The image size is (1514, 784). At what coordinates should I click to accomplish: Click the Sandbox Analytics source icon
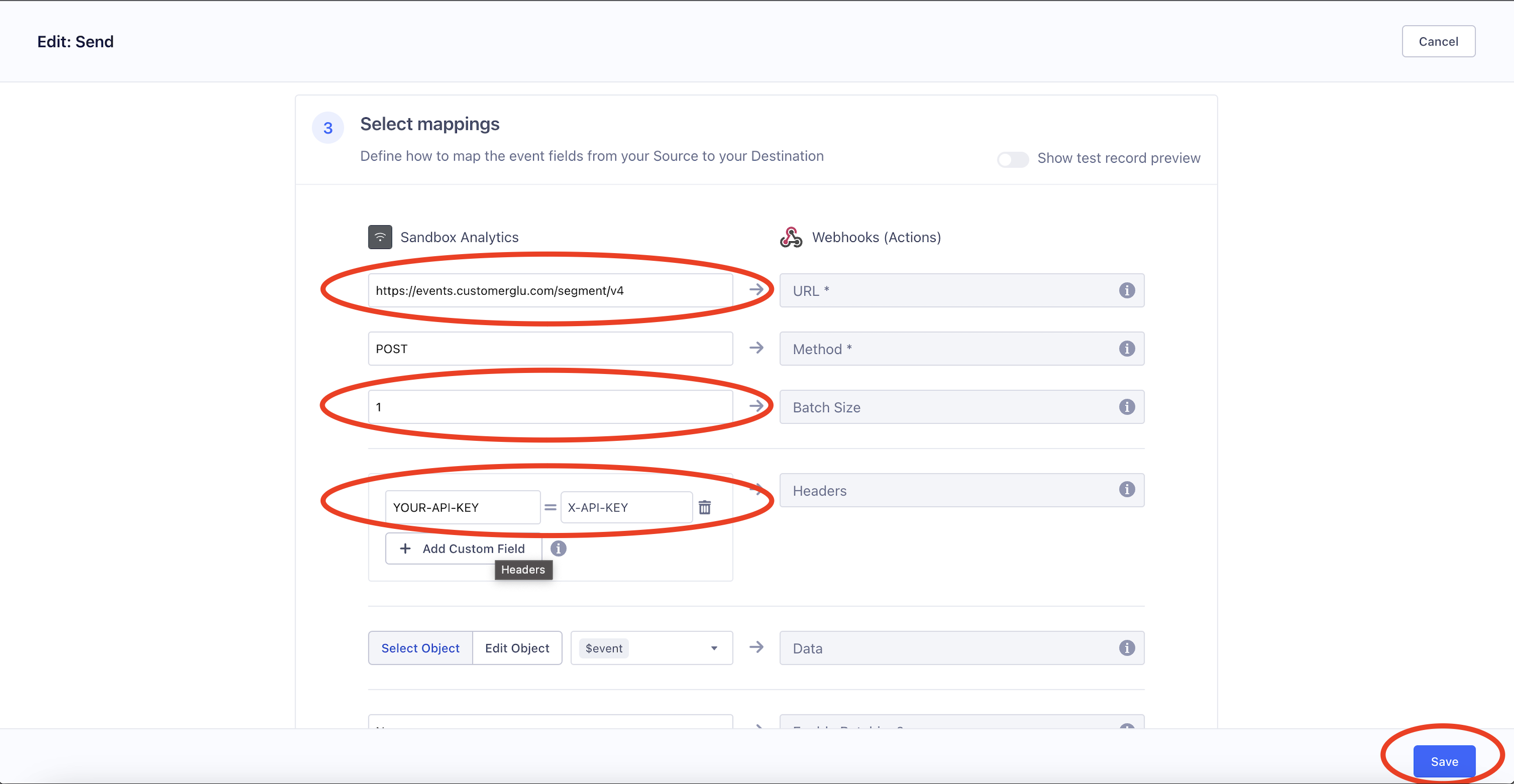coord(380,238)
